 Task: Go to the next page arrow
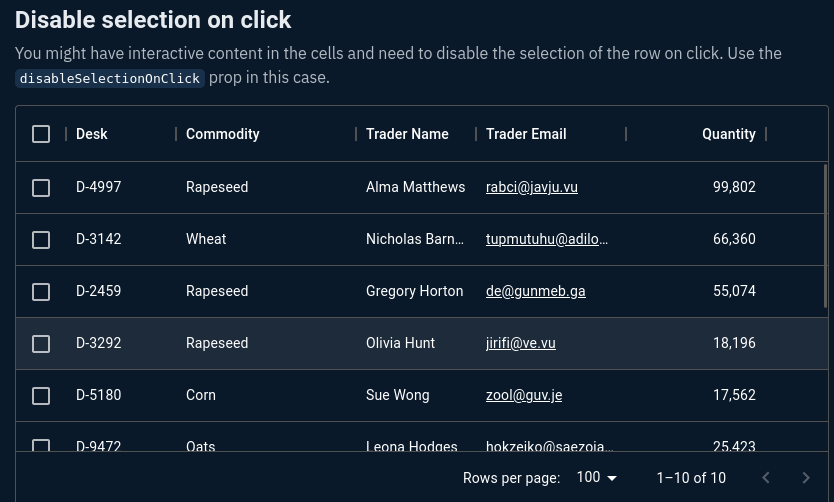806,478
